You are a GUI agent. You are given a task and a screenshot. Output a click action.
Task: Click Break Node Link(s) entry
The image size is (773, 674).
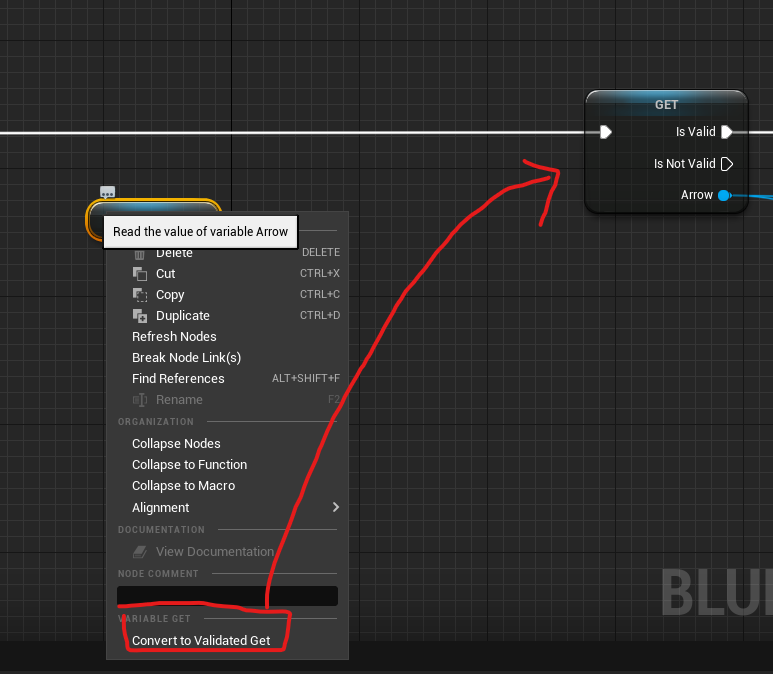(227, 357)
